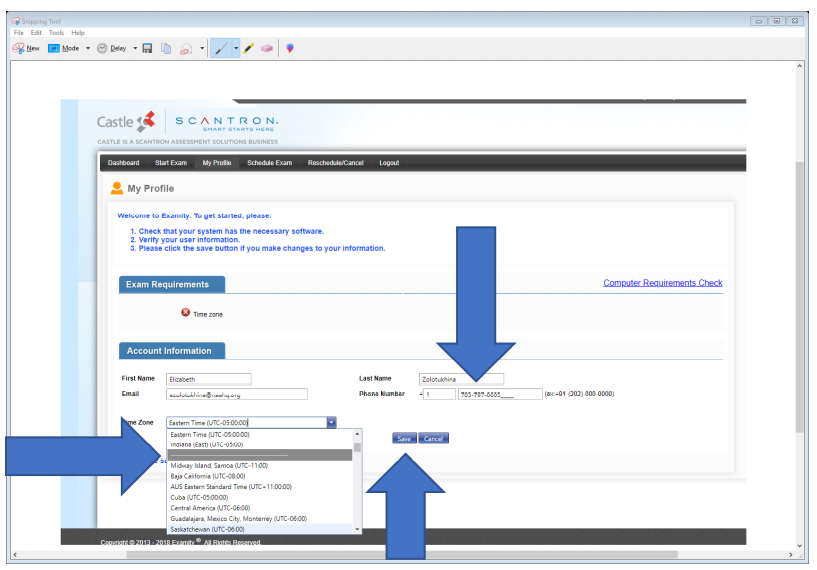Image resolution: width=817 pixels, height=570 pixels.
Task: Open the Schedule Exam tab
Action: [x=269, y=163]
